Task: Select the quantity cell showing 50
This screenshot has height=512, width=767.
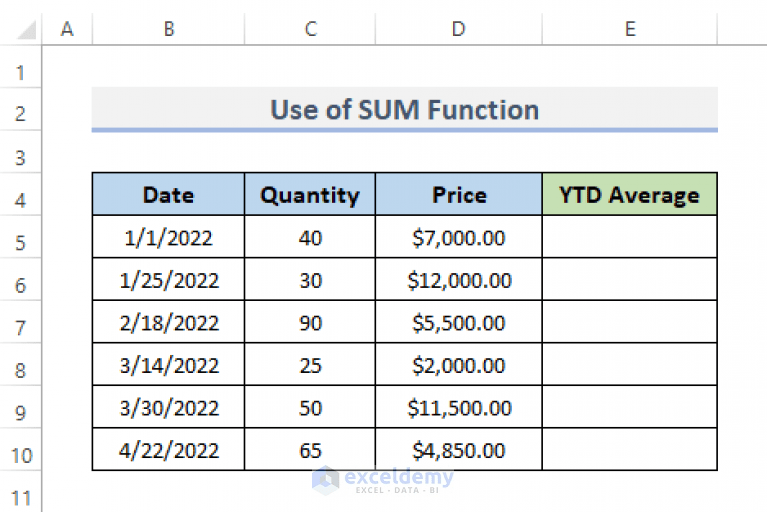Action: click(x=310, y=407)
